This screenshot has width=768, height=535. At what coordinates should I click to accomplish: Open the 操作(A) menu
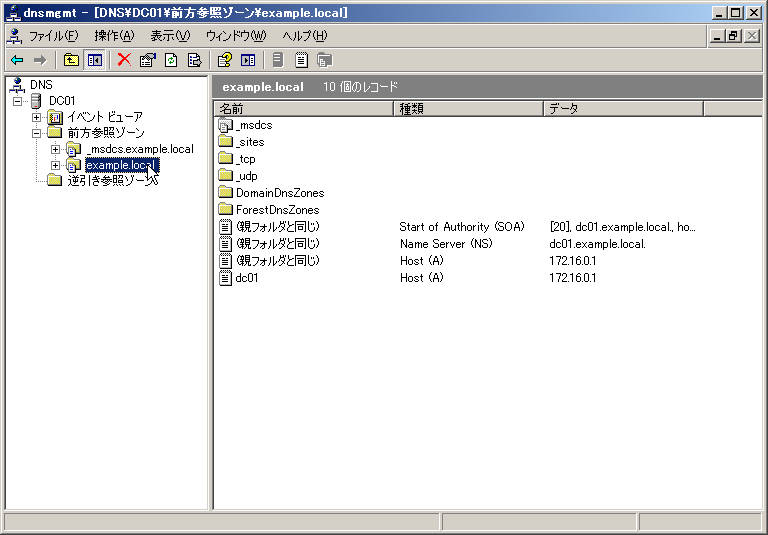tap(113, 36)
